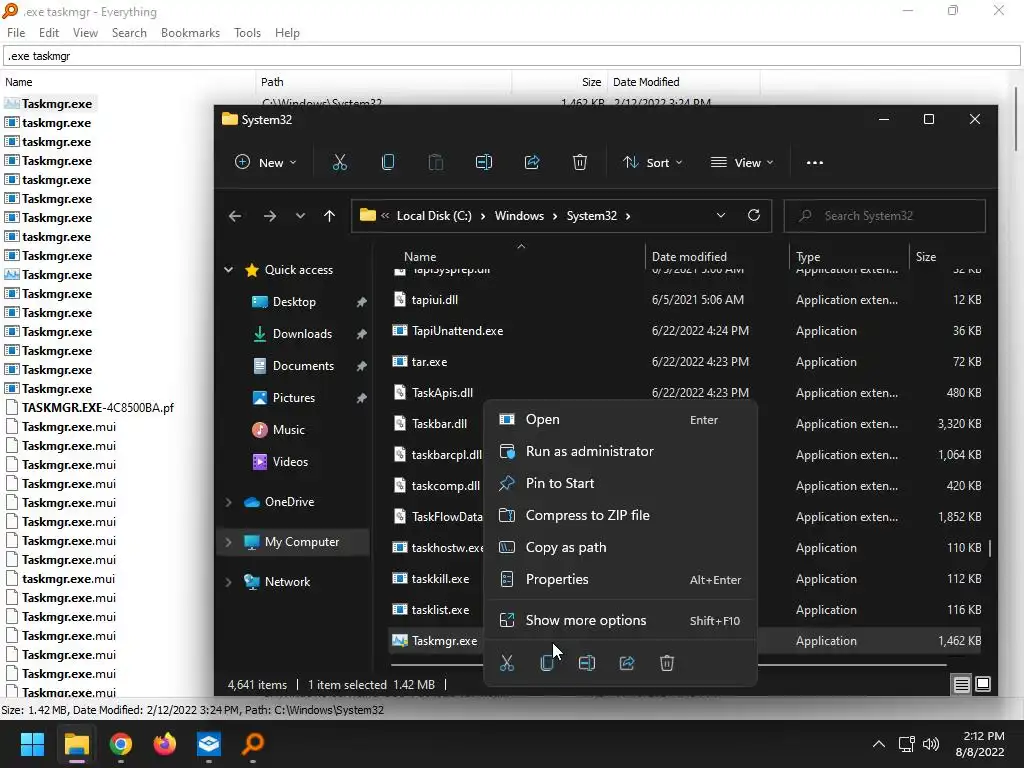Select tar.exe file row
This screenshot has height=768, width=1024.
click(686, 362)
